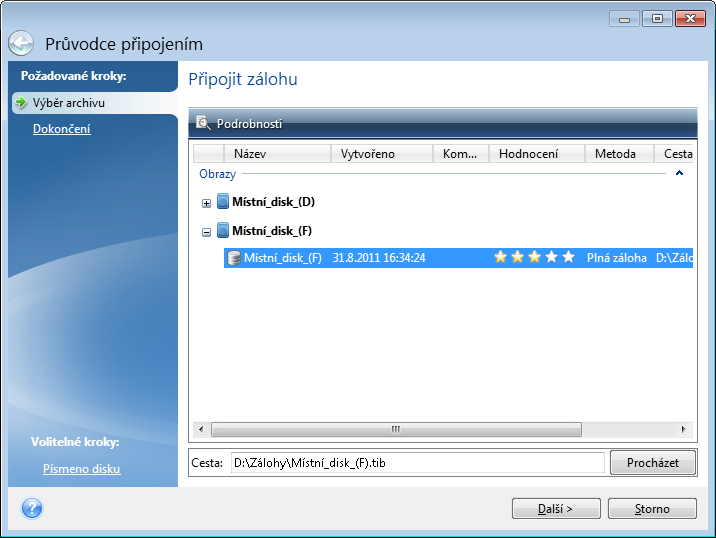716x538 pixels.
Task: Click the Kom... column header
Action: point(461,154)
